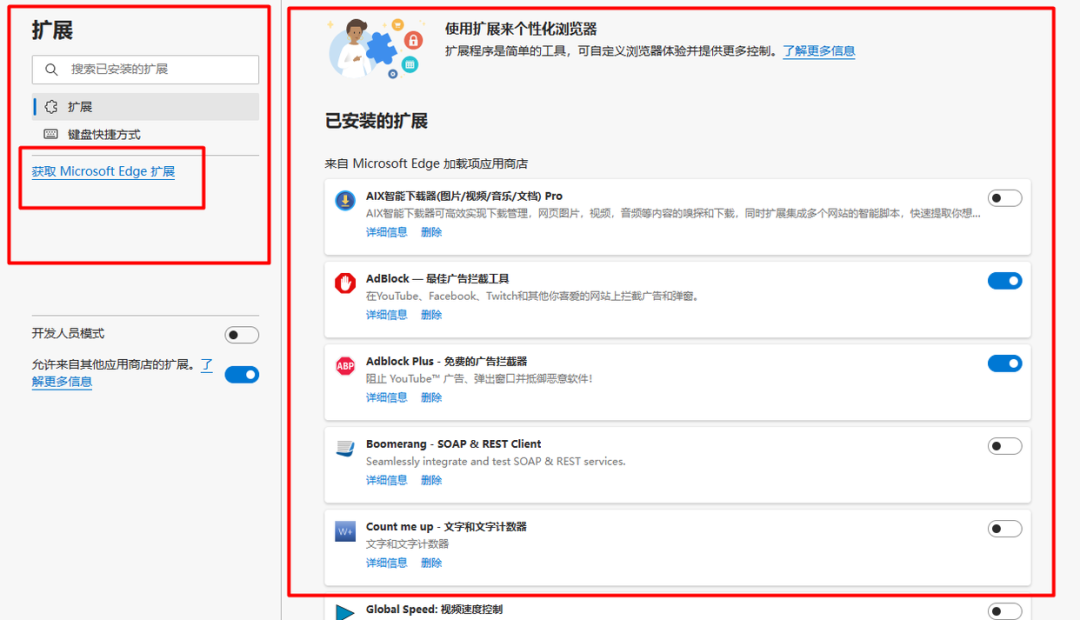The height and width of the screenshot is (620, 1080).
Task: Click 删除 for AdBlock 最佳广告拦截工具
Action: coord(431,315)
